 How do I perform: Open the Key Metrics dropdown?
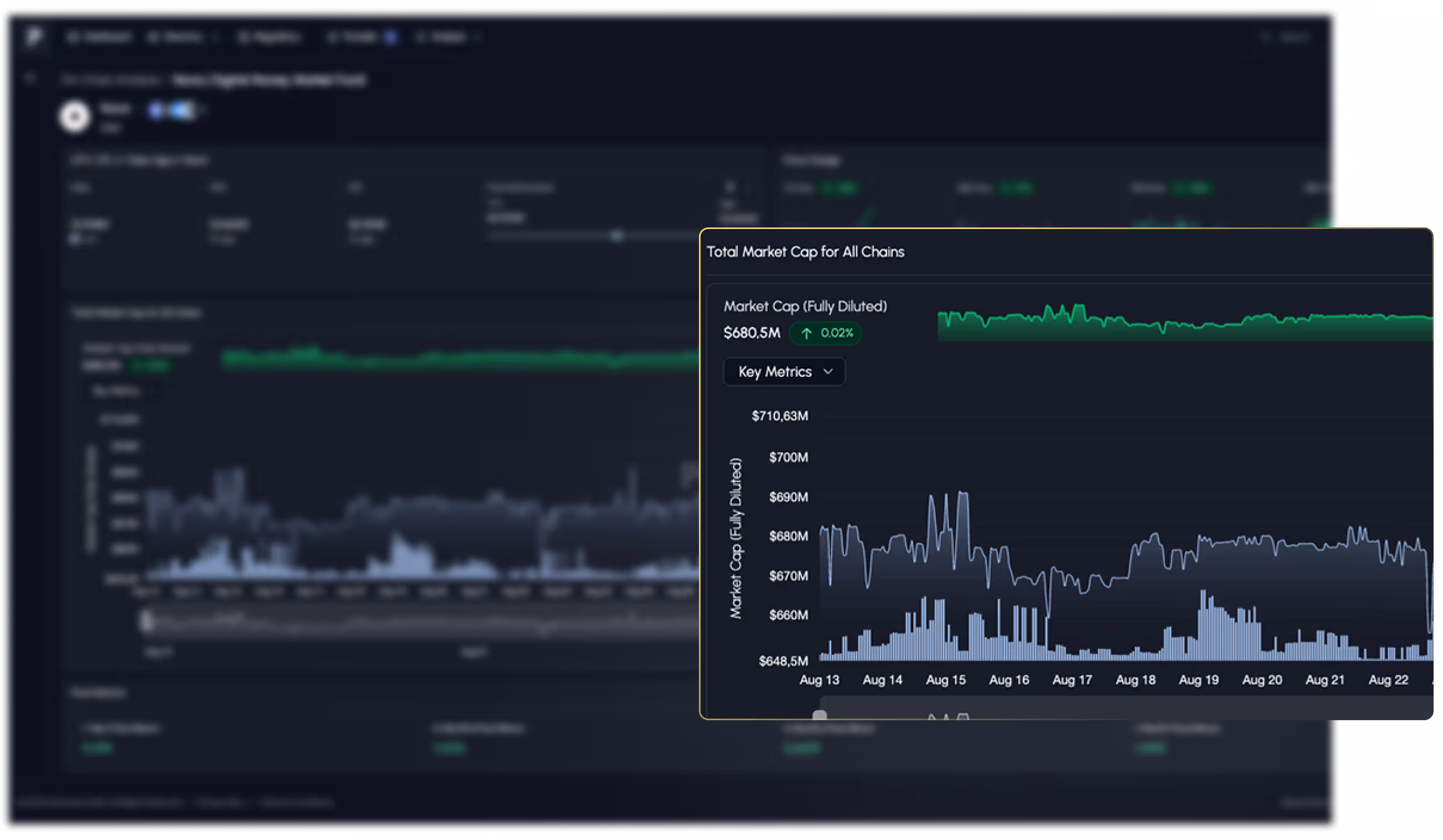784,371
